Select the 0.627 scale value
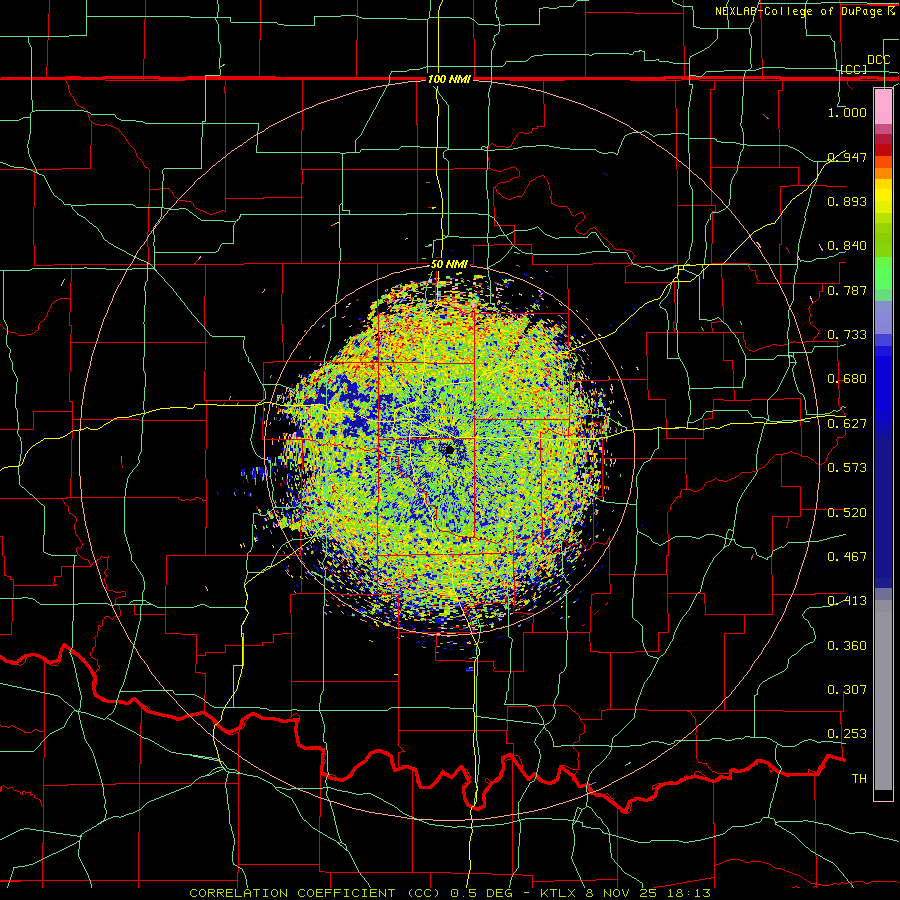Screen dimensions: 900x900 (x=847, y=424)
